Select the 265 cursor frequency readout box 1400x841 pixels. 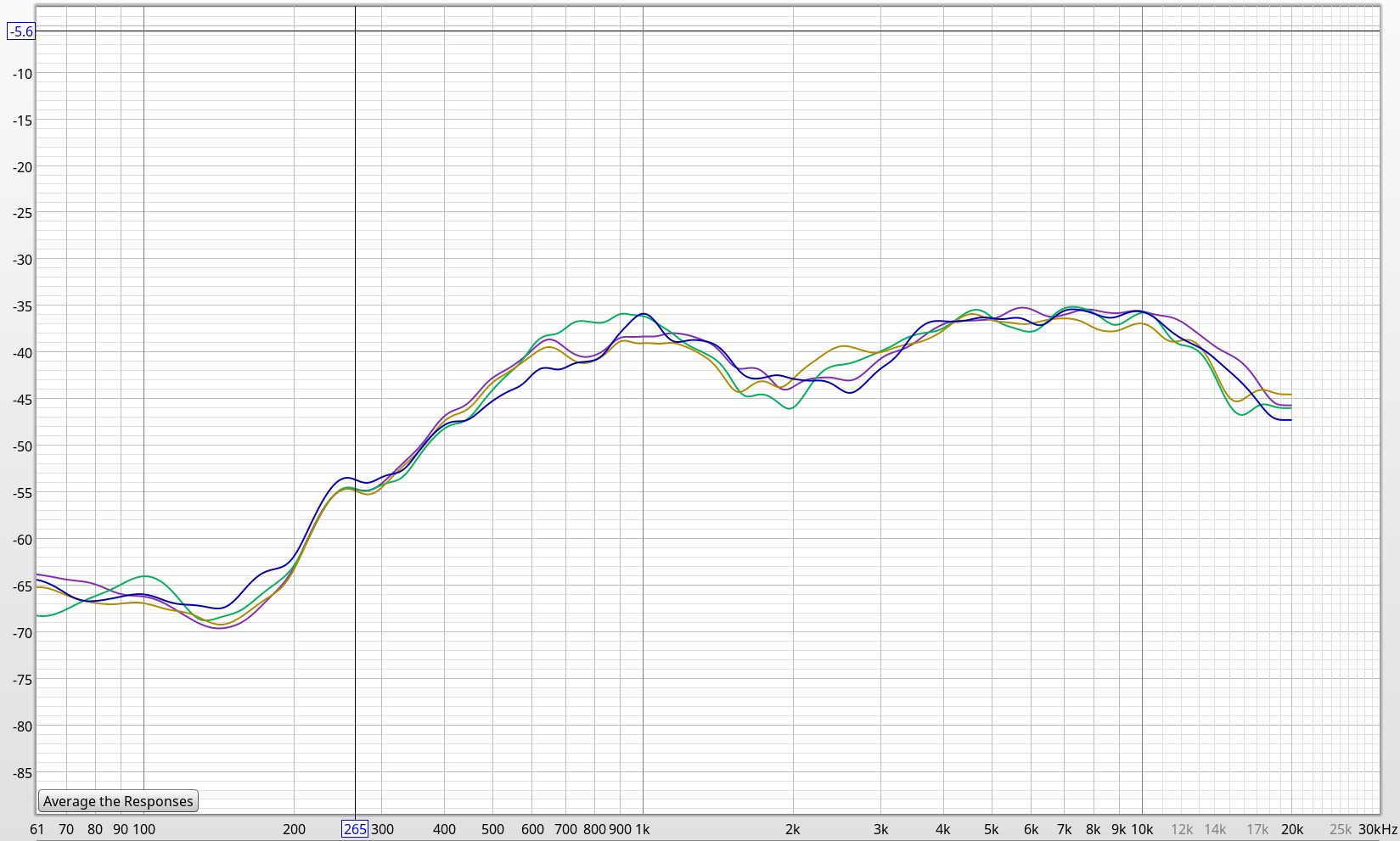point(355,829)
